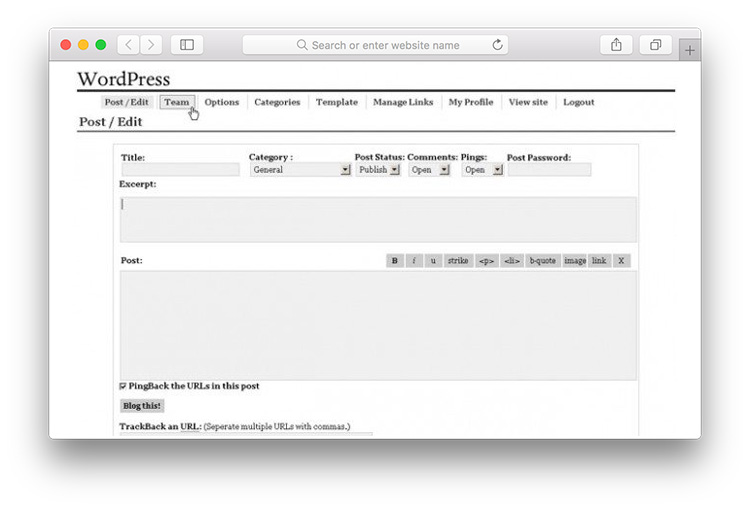The height and width of the screenshot is (509, 750).
Task: Open the Pings dropdown
Action: click(x=483, y=170)
